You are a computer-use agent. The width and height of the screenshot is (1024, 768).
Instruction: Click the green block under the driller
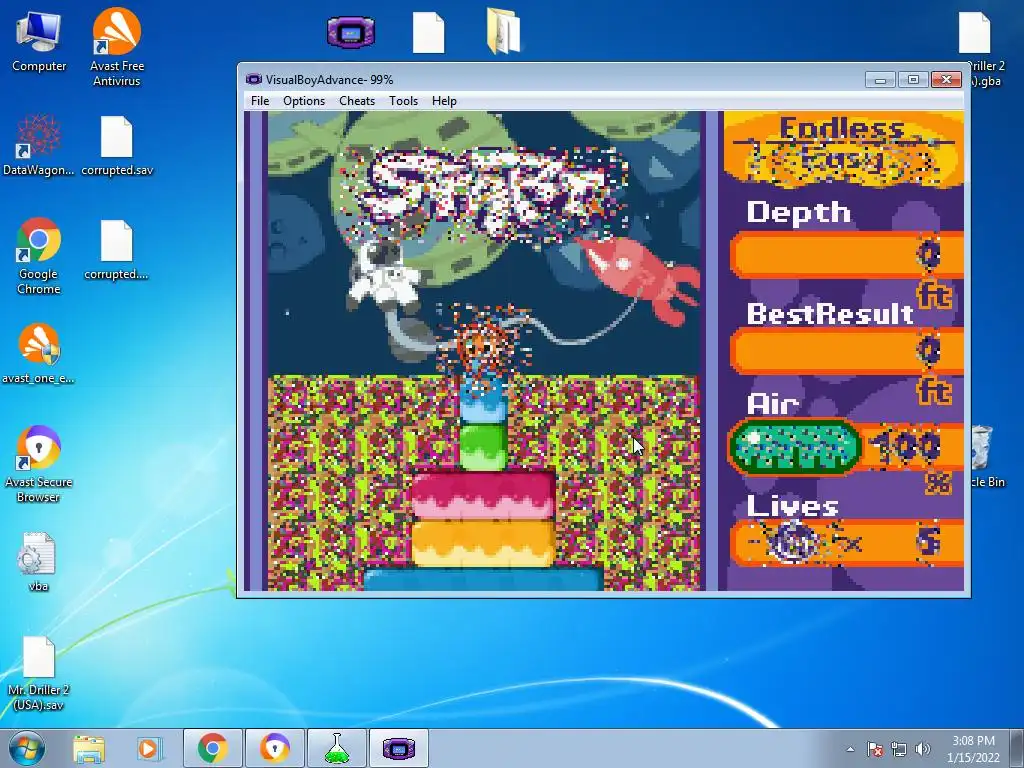coord(483,446)
